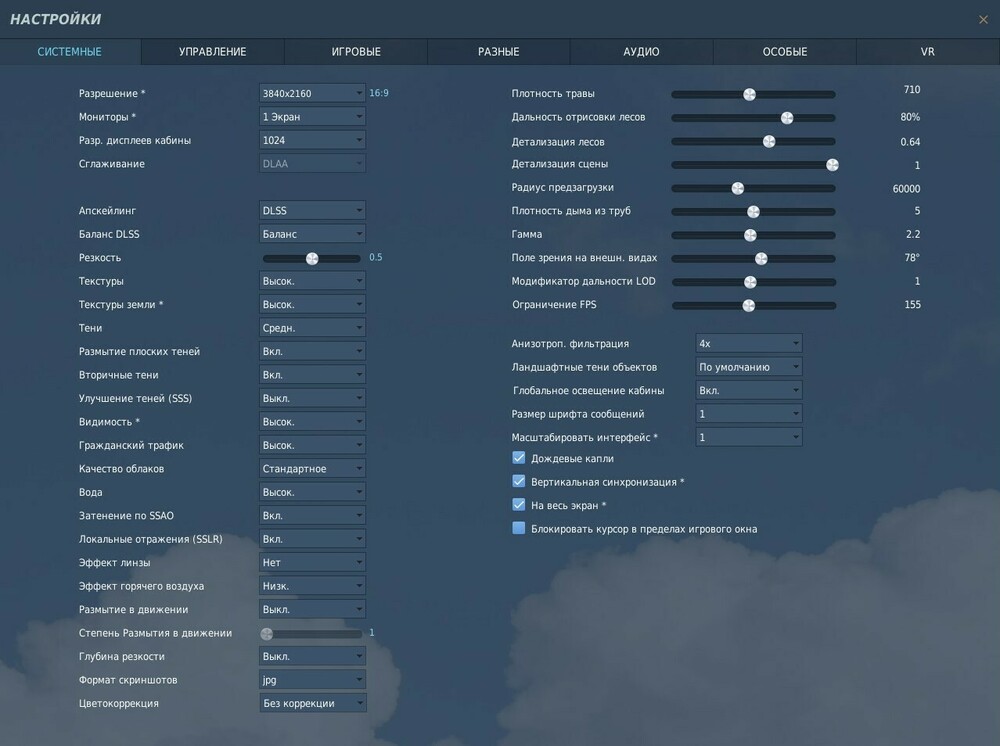Go to the ИГРОВЫЕ tab

pos(354,51)
